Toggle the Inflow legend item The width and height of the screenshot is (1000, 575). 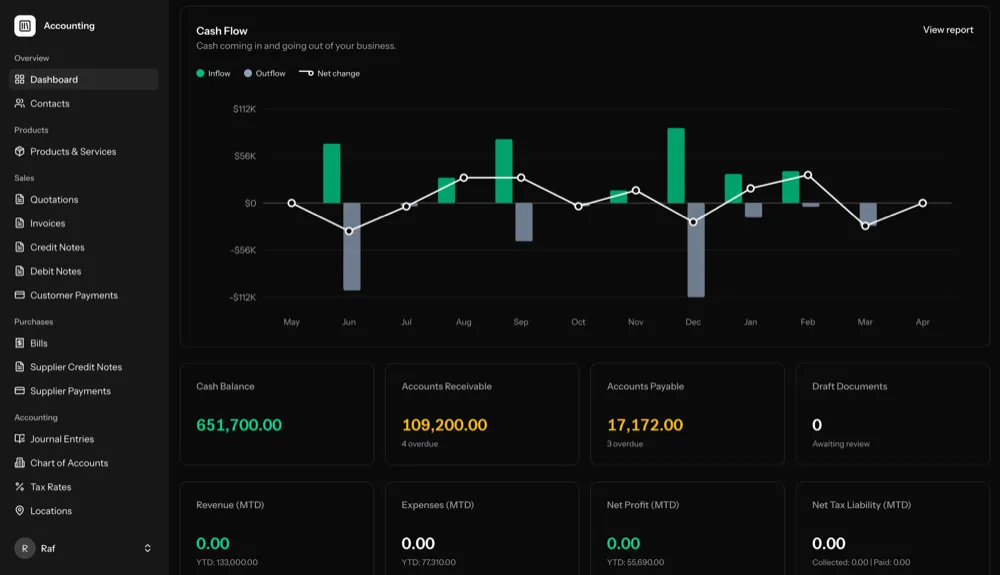point(214,73)
